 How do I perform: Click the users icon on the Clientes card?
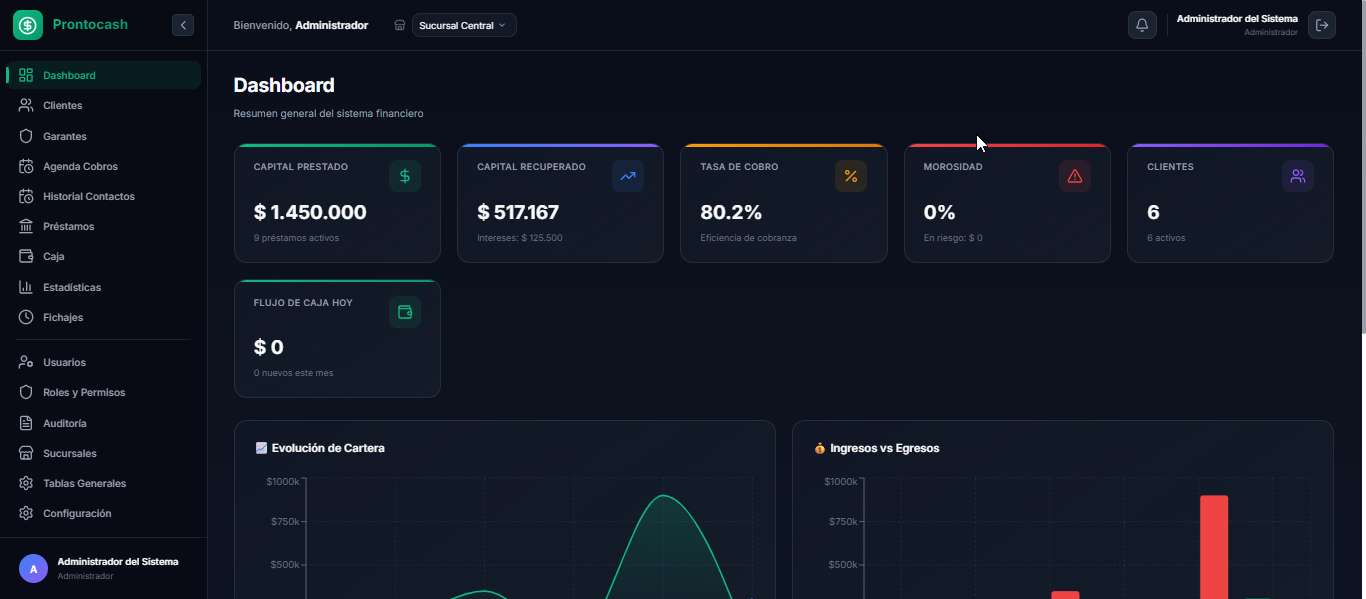tap(1298, 176)
